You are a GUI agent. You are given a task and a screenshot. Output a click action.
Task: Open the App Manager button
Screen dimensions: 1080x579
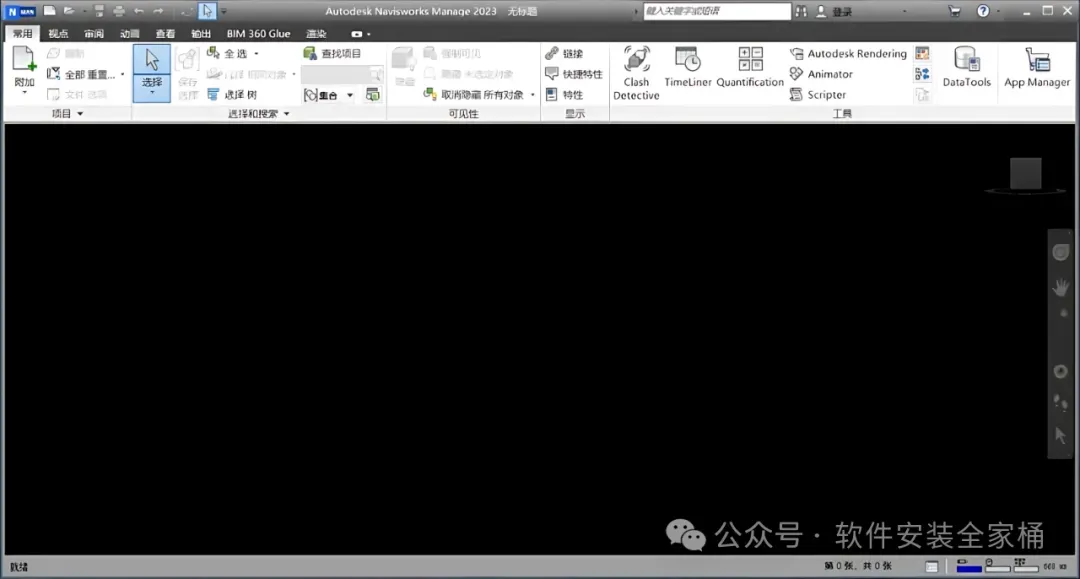[x=1037, y=67]
